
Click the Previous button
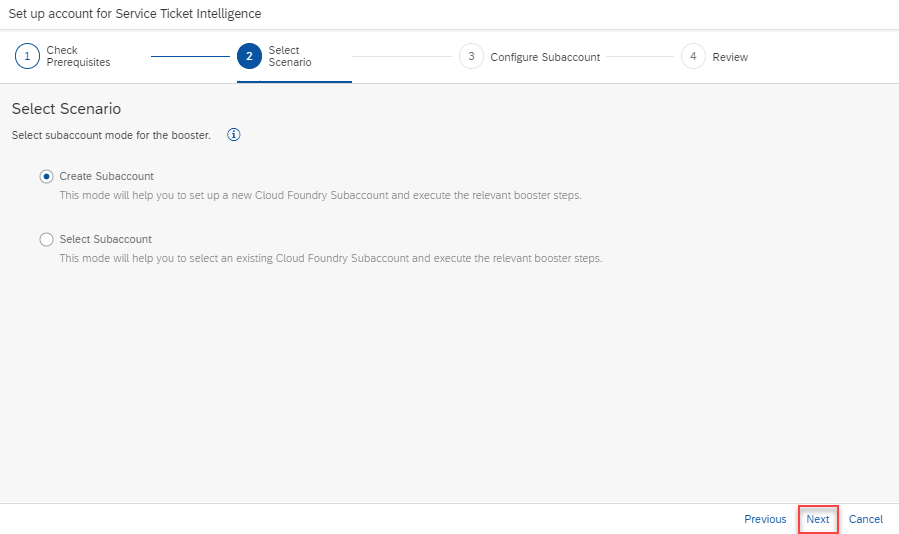coord(765,519)
